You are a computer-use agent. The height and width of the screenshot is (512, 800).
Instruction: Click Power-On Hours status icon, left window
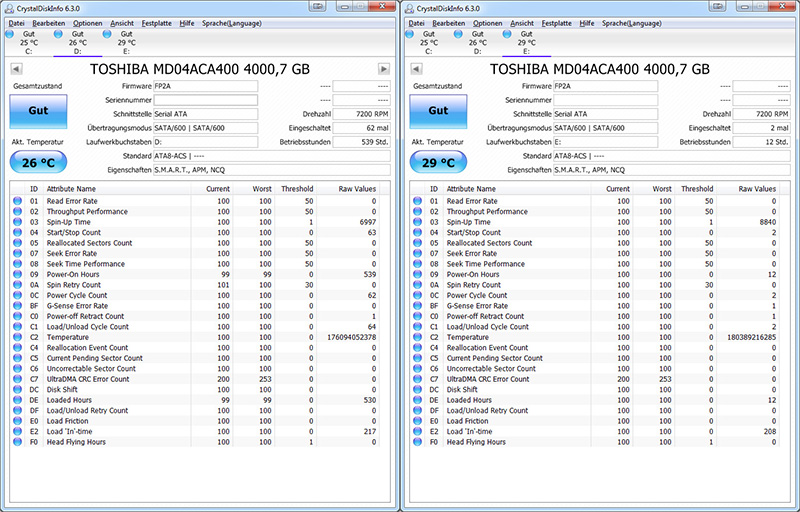[18, 274]
